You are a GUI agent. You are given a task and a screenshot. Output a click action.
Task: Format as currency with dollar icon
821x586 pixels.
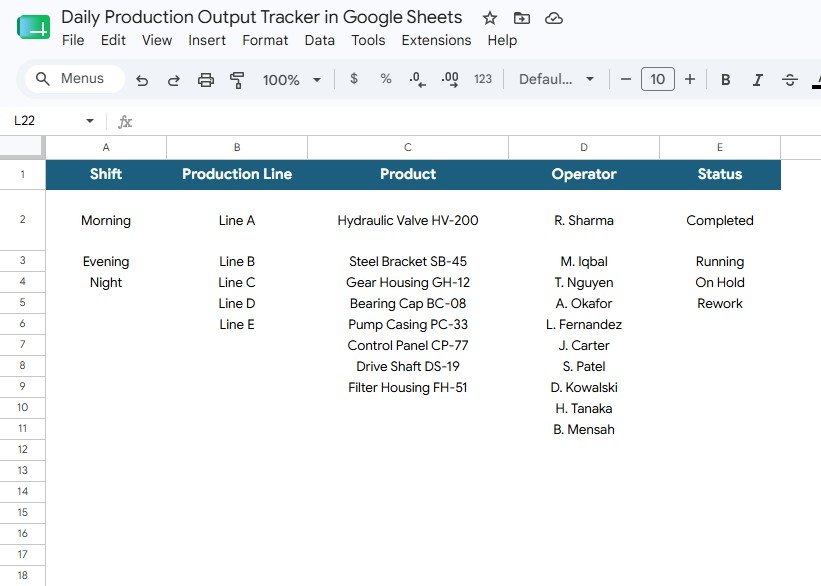354,79
